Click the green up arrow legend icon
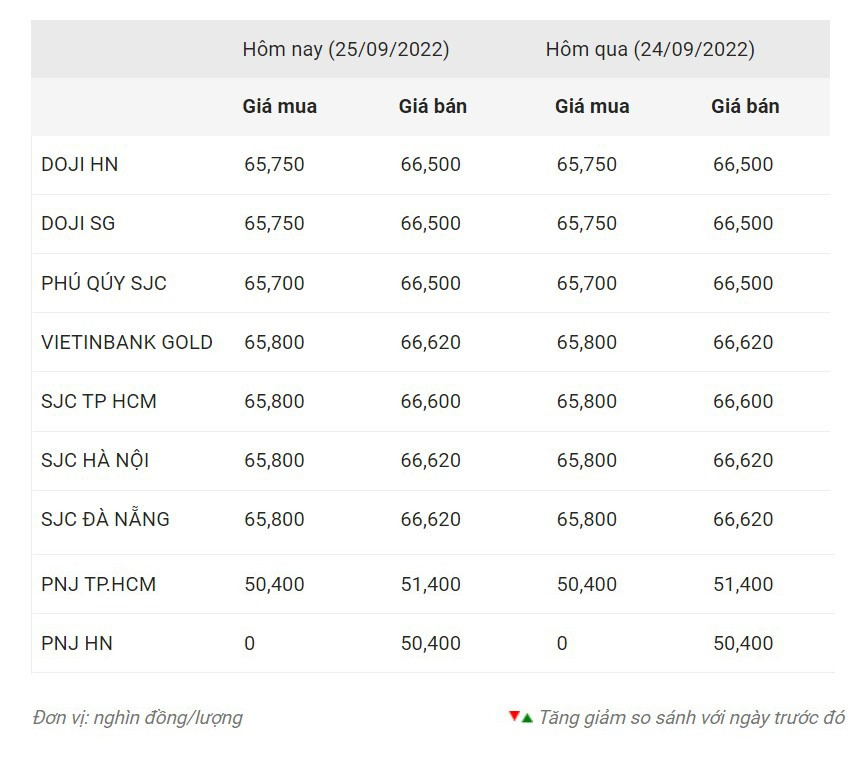Viewport: 867px width, 769px height. point(527,718)
